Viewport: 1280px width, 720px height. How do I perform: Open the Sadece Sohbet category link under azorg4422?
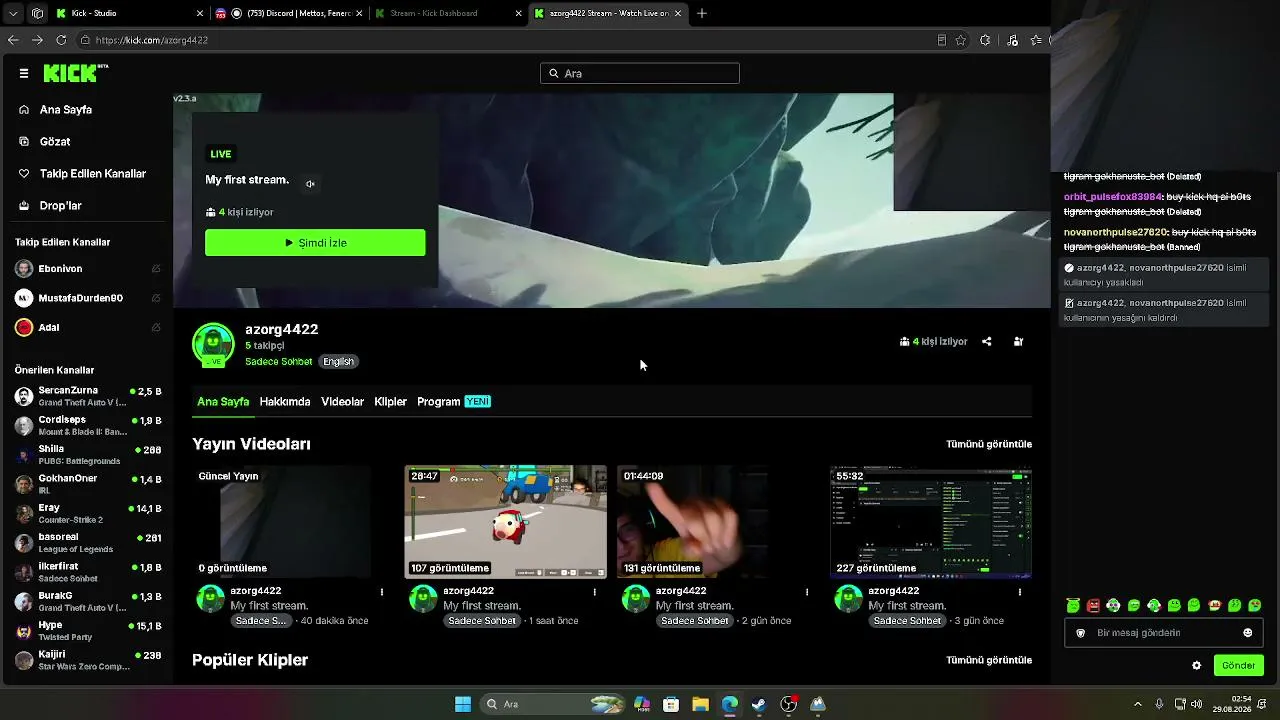pos(278,362)
